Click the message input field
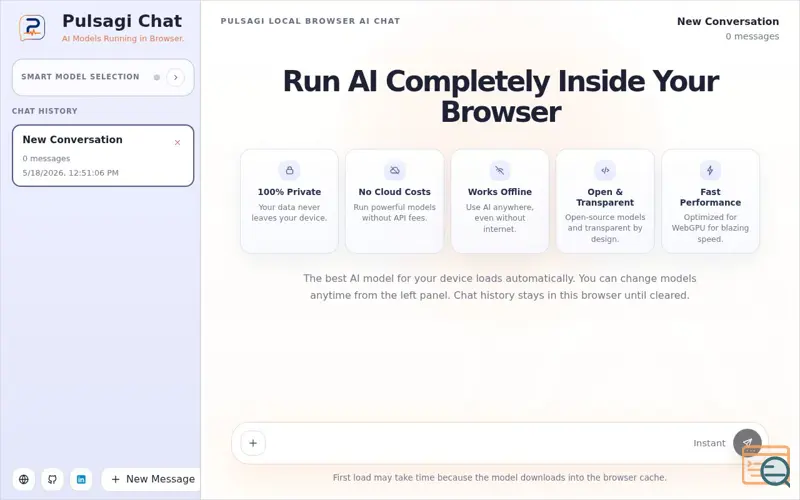 click(477, 443)
